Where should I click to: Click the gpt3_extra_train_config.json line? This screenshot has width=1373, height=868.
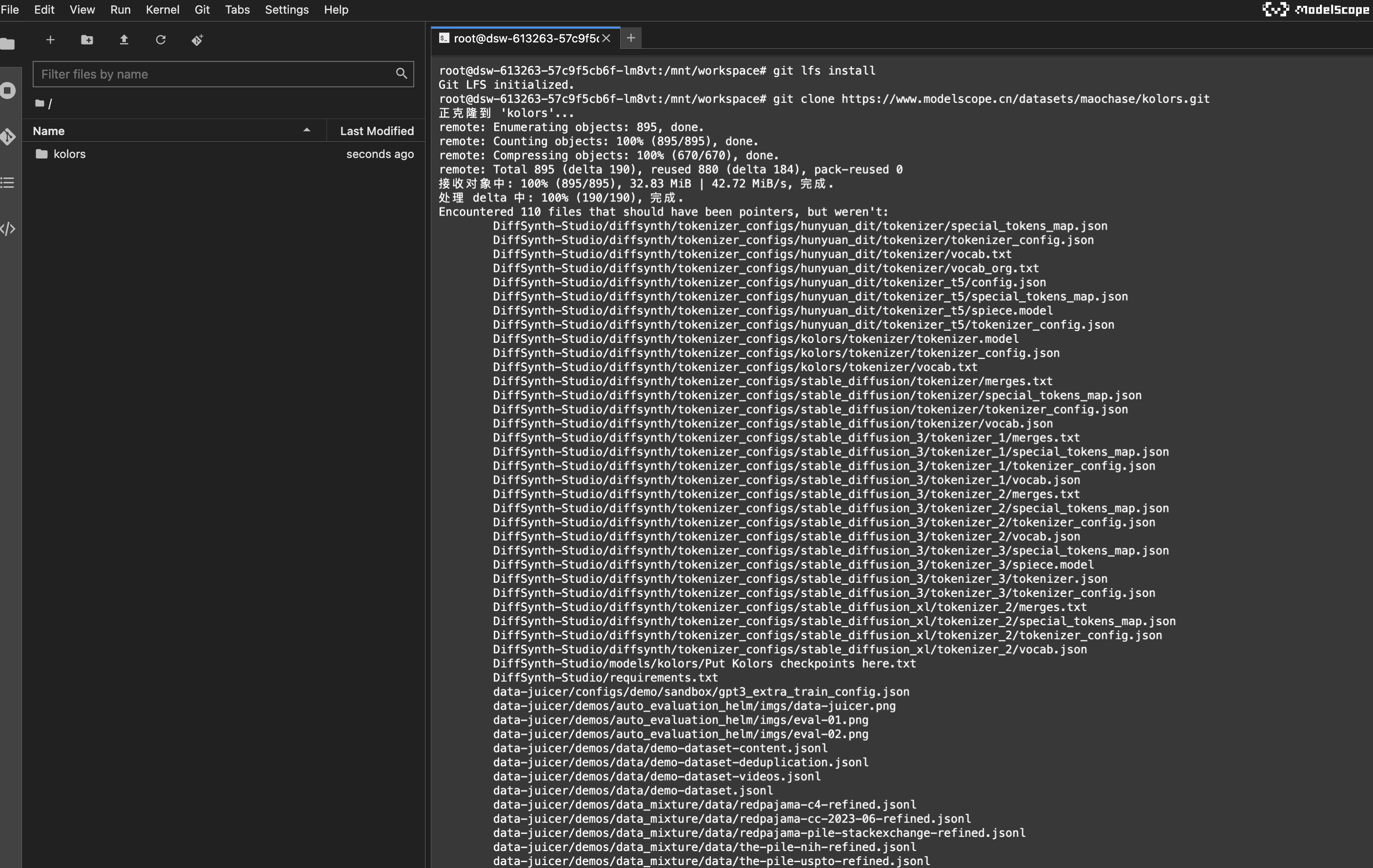click(x=701, y=692)
